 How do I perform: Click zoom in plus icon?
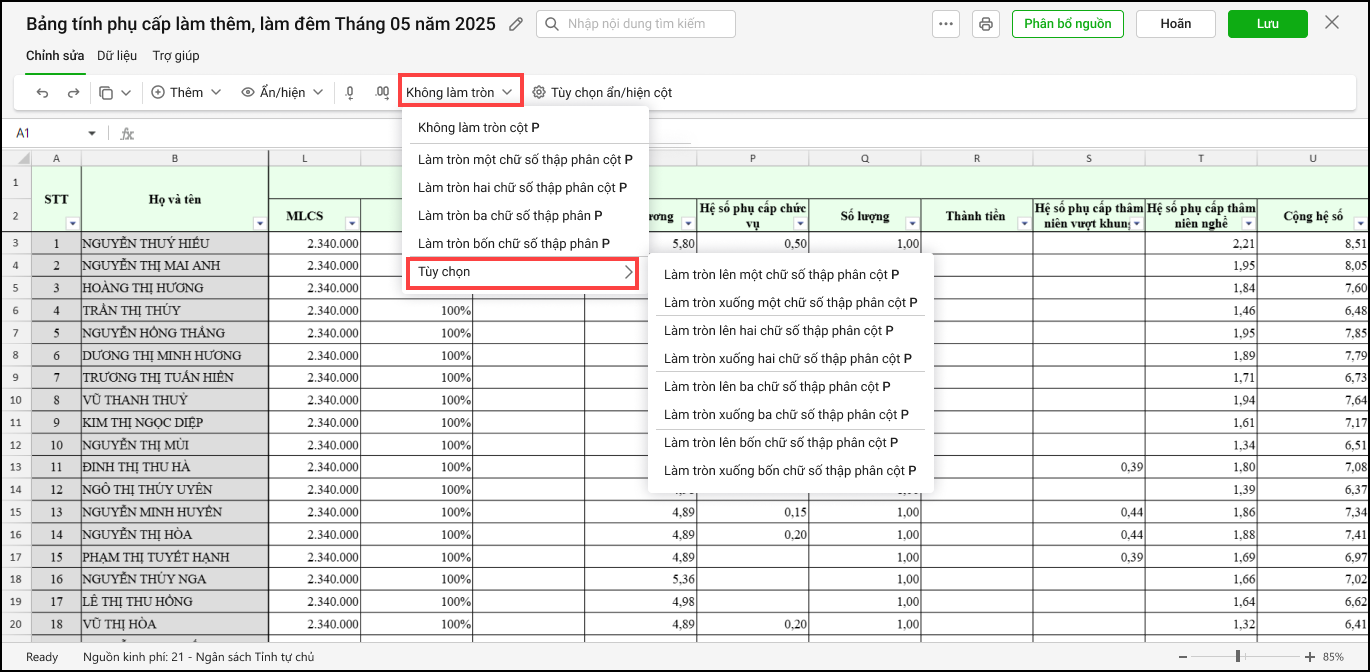click(x=1310, y=657)
